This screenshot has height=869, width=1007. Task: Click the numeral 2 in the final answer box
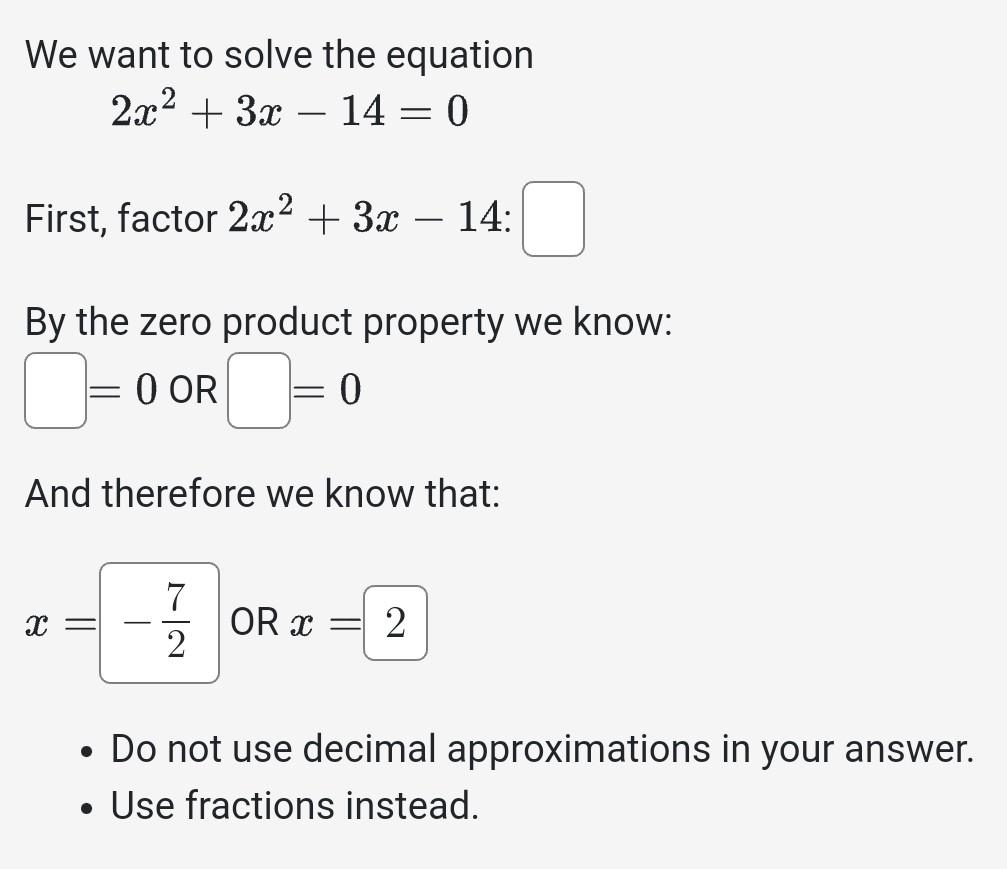(394, 623)
